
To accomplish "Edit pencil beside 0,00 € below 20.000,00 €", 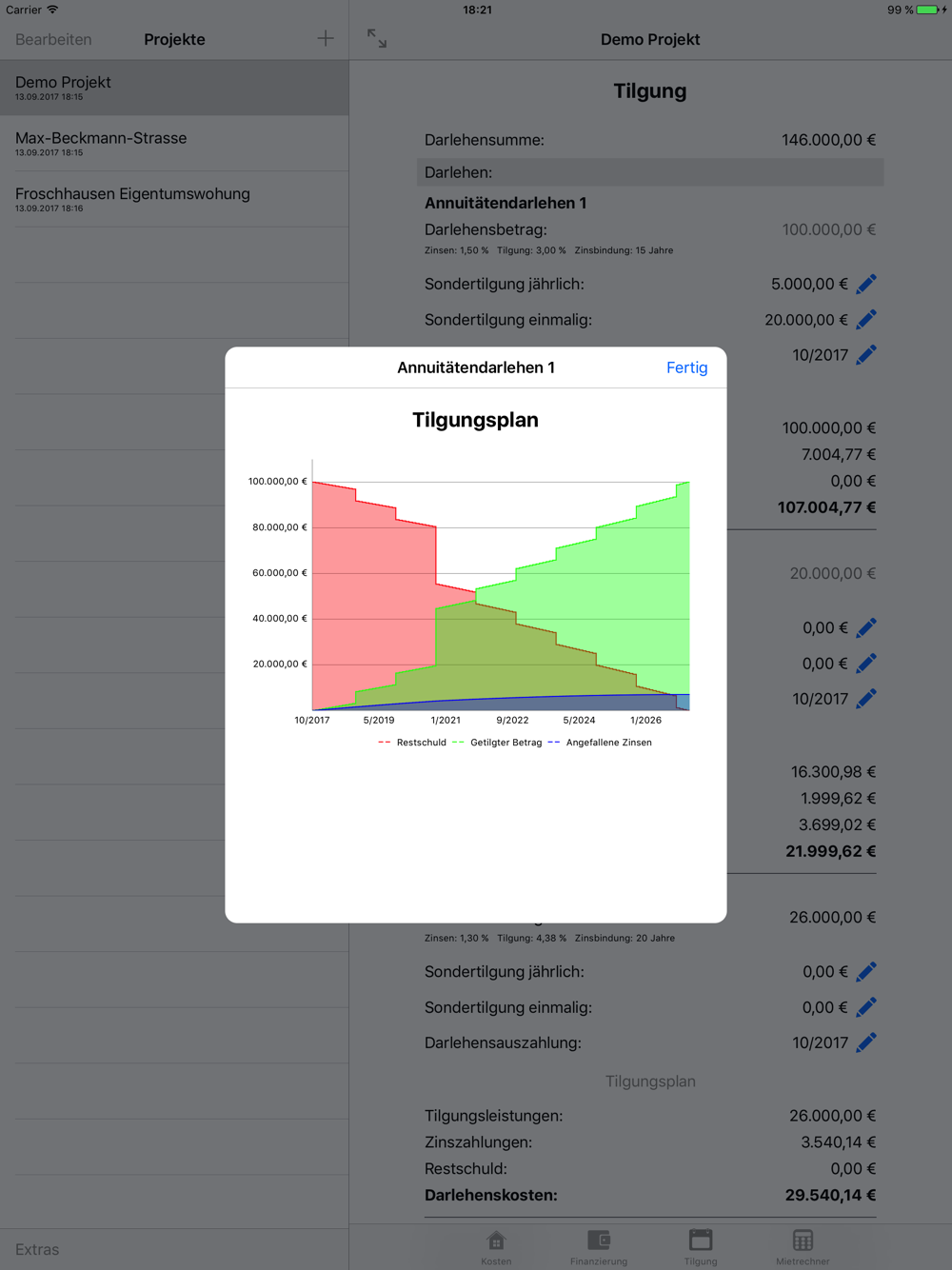I will pyautogui.click(x=866, y=628).
